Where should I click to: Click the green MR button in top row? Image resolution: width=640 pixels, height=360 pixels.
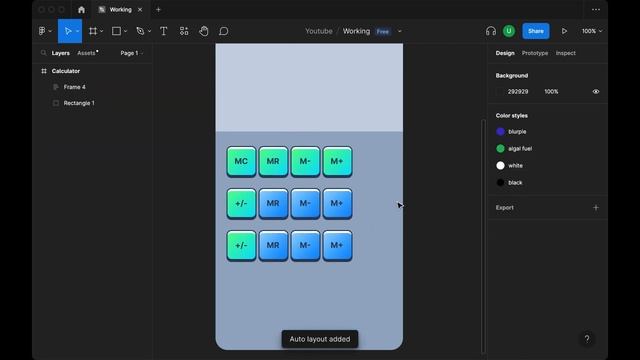pyautogui.click(x=273, y=162)
